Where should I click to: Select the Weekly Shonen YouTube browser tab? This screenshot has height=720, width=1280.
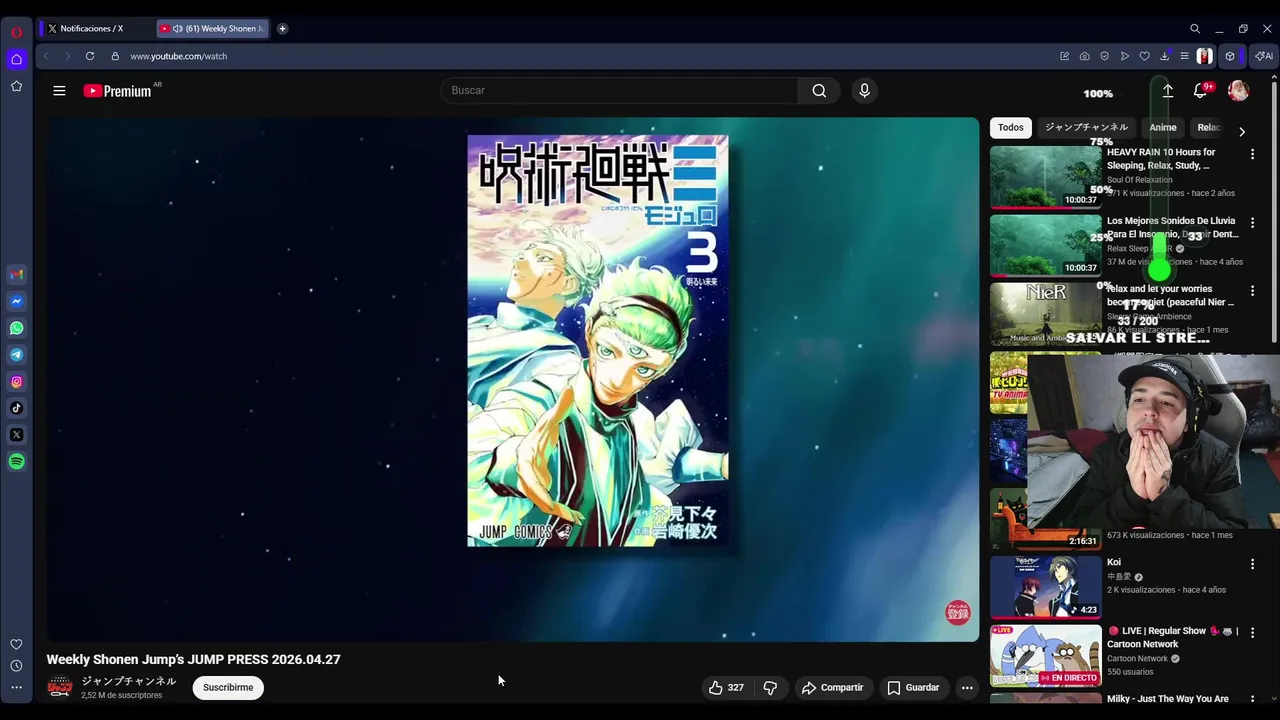tap(214, 29)
